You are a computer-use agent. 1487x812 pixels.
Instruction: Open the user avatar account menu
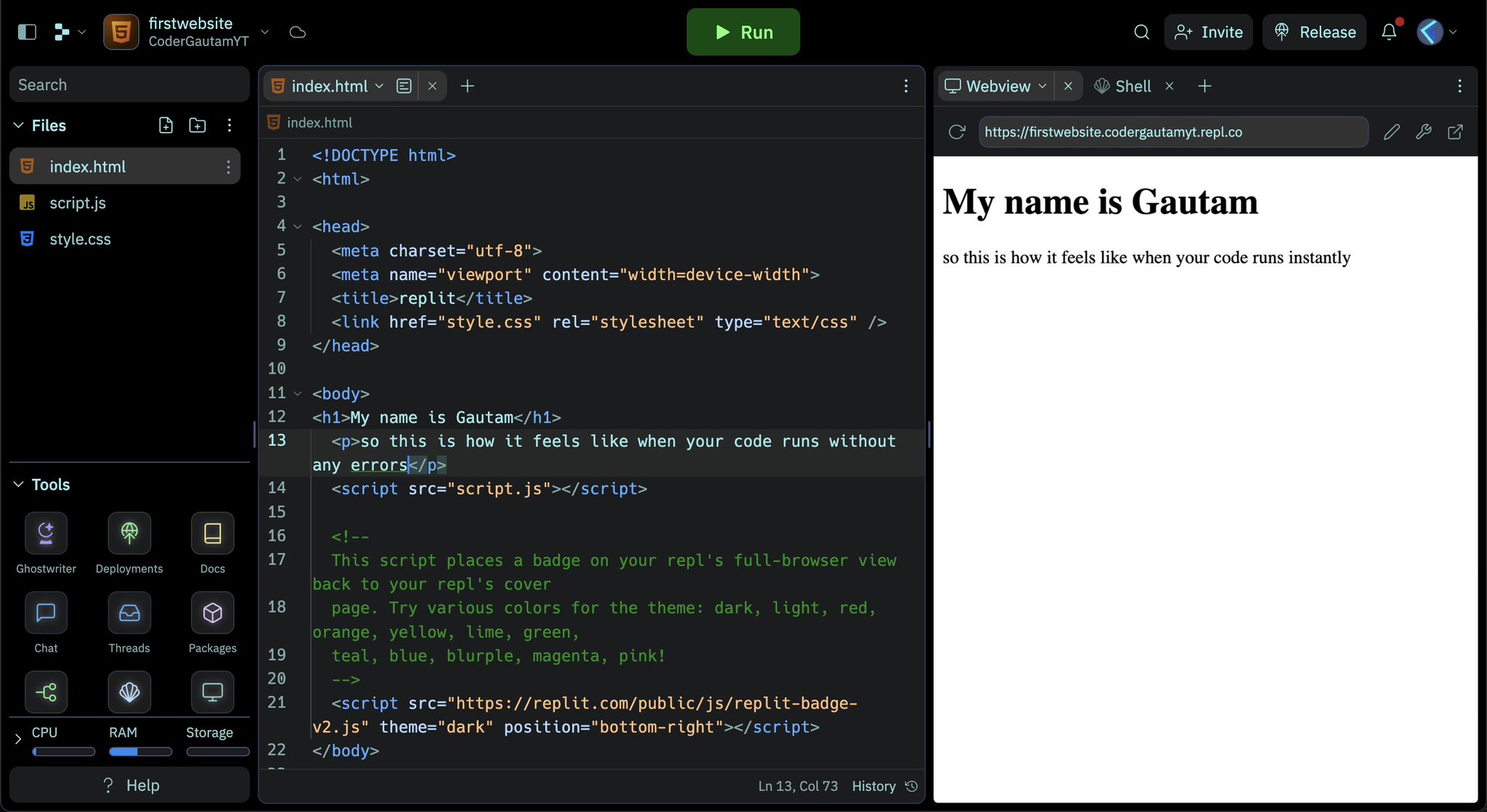point(1437,32)
